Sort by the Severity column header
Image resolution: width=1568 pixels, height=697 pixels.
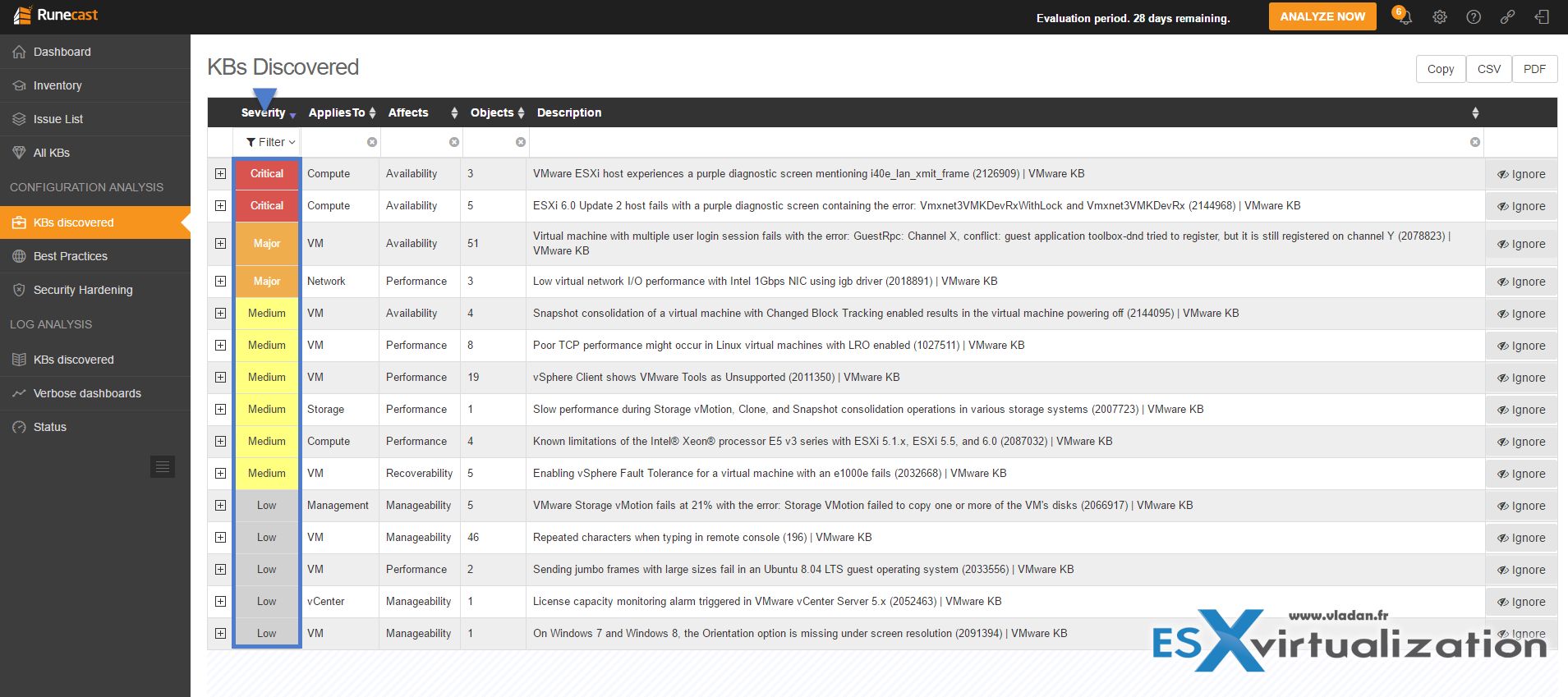pyautogui.click(x=268, y=112)
